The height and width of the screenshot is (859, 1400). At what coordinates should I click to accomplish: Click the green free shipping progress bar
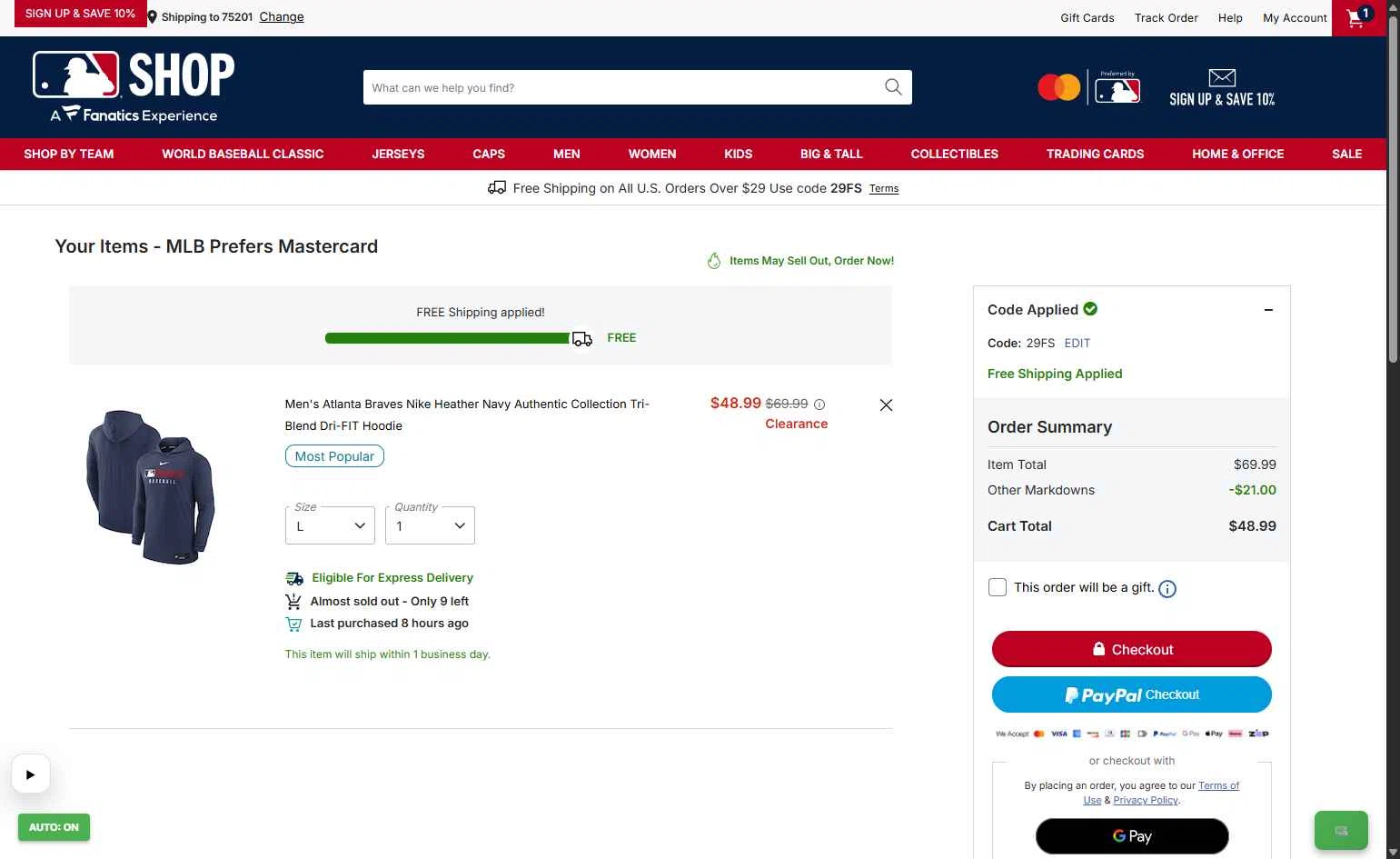[448, 338]
